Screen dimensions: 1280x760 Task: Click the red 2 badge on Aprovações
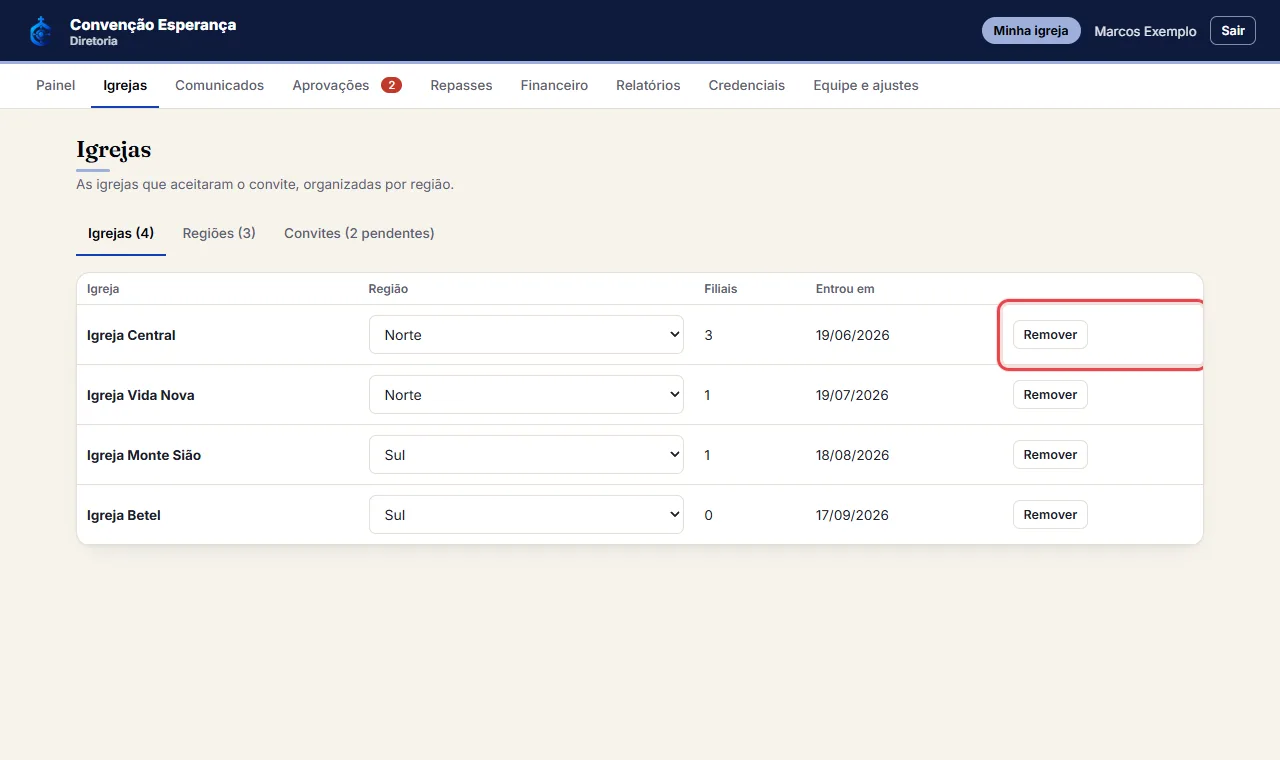pyautogui.click(x=391, y=86)
